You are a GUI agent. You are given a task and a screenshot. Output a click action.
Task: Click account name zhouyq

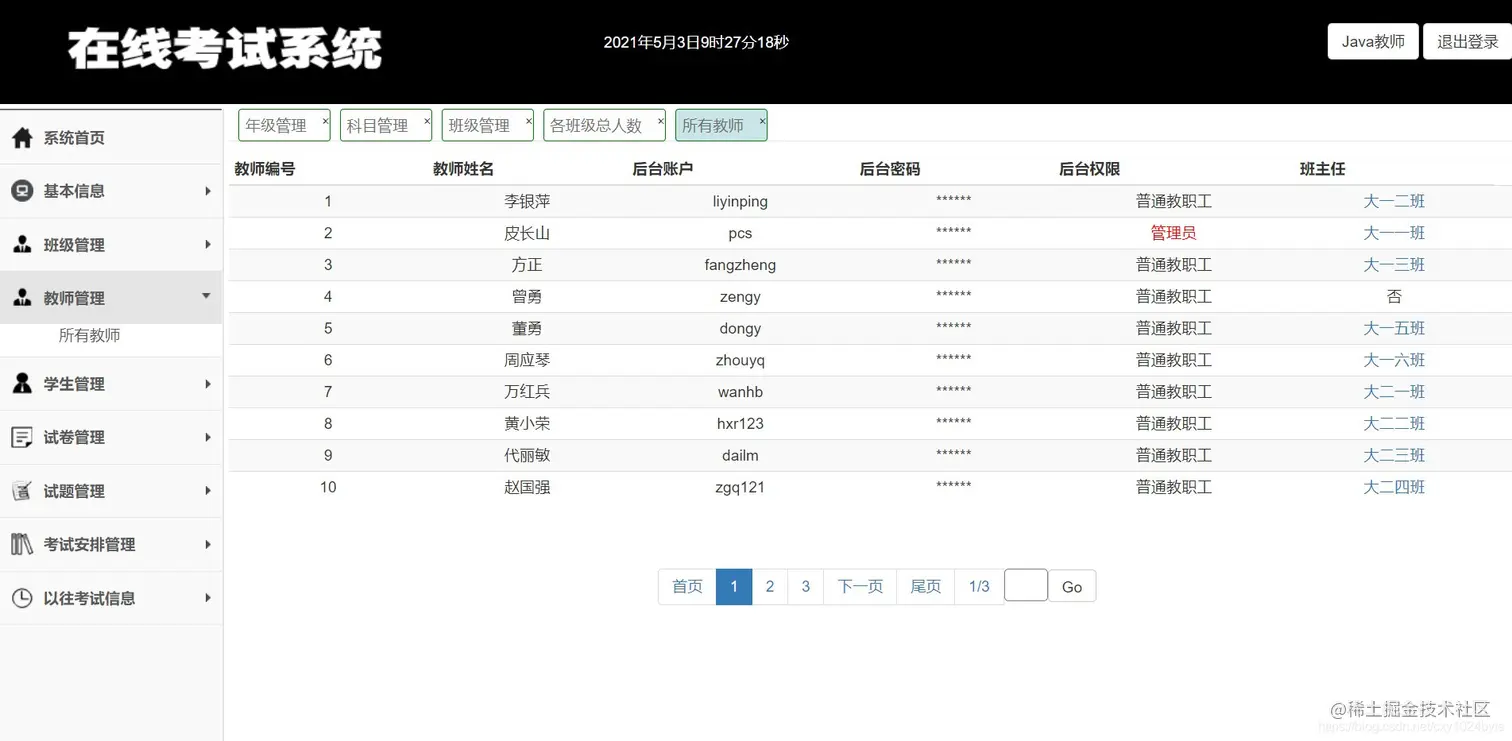740,360
